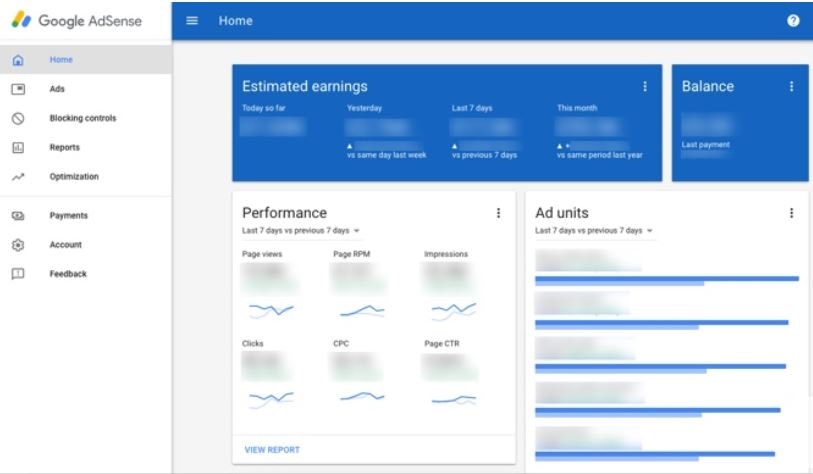Click the This month earnings label
Screen dimensions: 813x474
point(577,108)
